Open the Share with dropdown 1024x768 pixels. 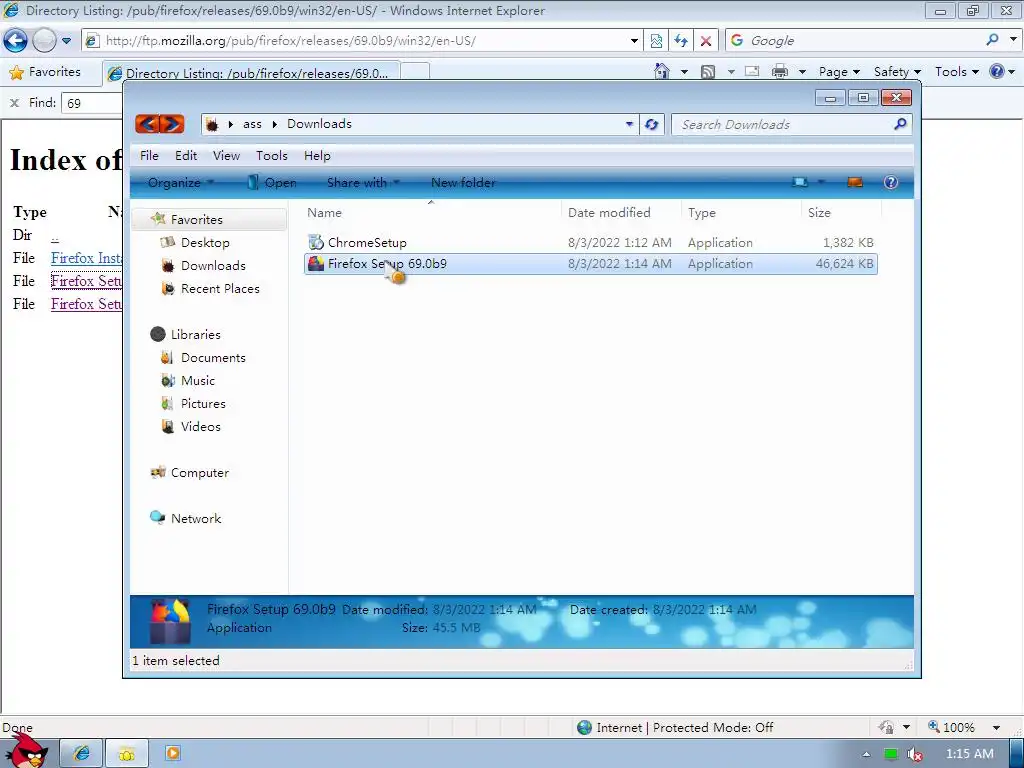coord(363,182)
